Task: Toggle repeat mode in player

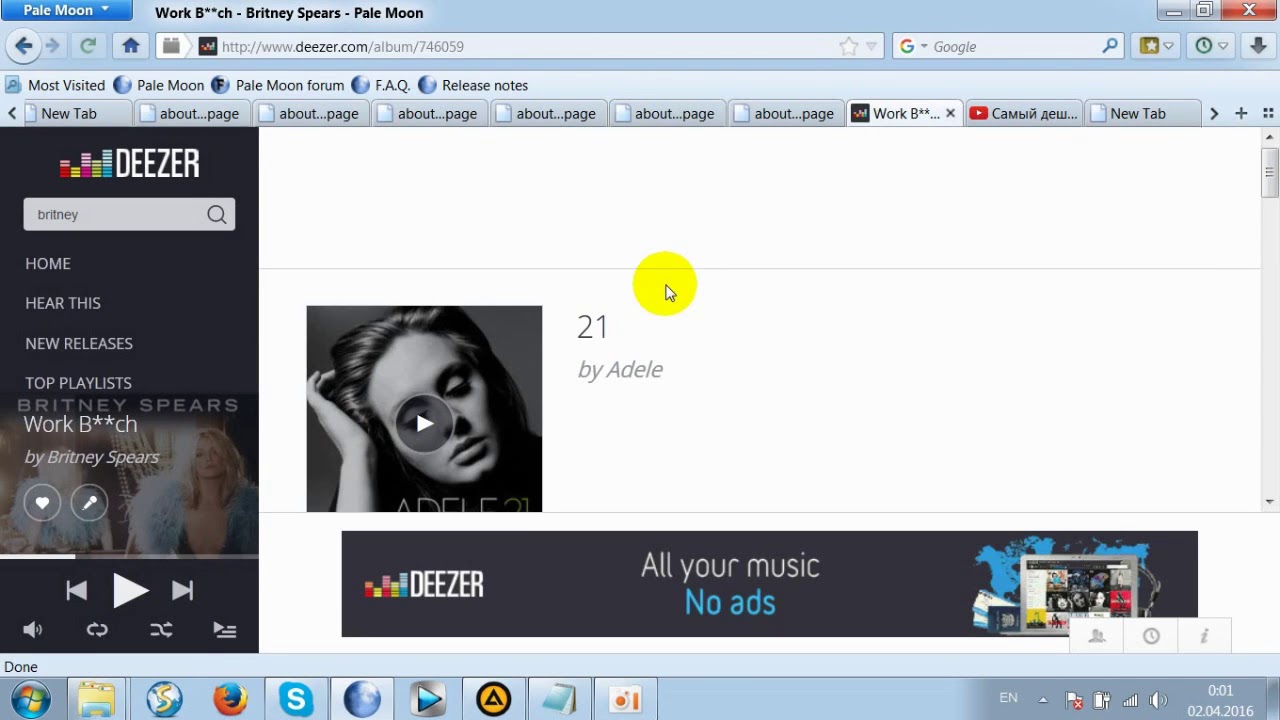Action: click(x=97, y=630)
